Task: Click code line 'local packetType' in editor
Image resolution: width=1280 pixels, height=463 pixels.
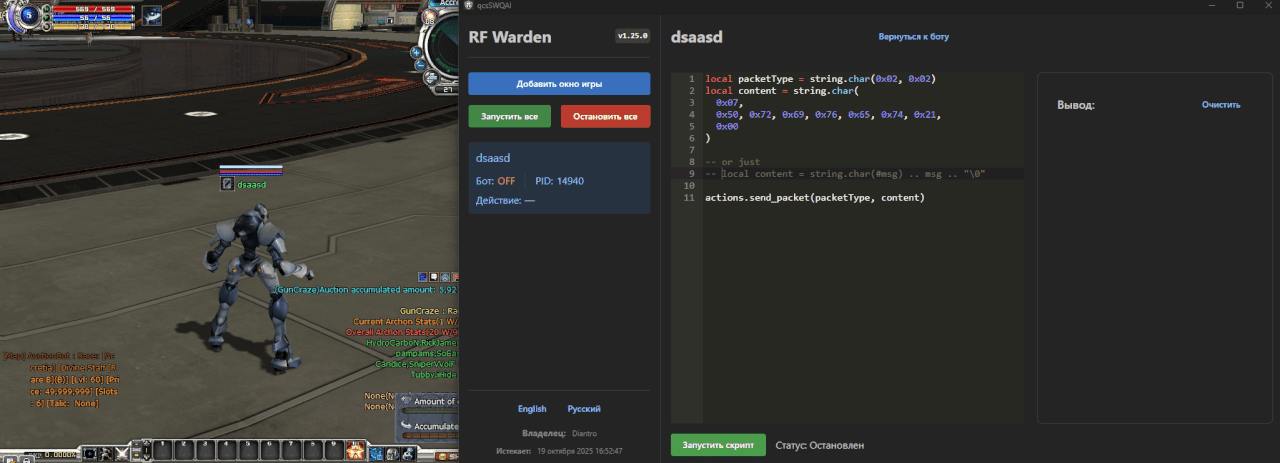Action: coord(820,78)
